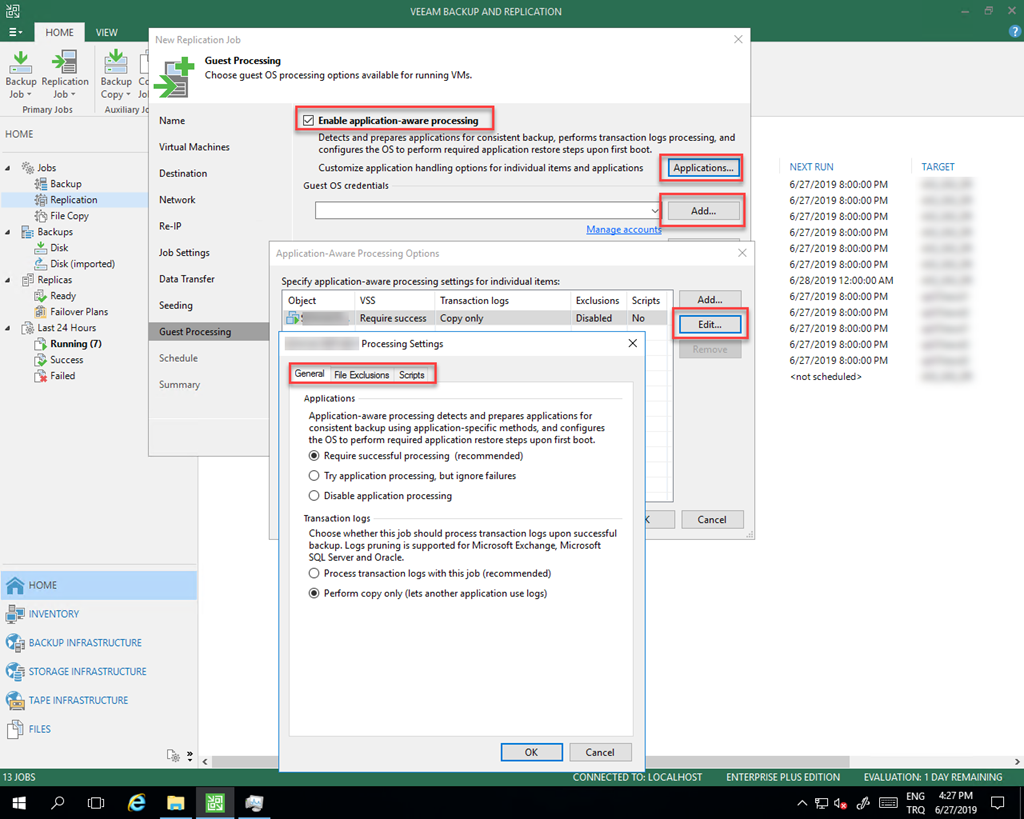Click the Veeam app icon on taskbar
Viewport: 1024px width, 819px height.
click(x=215, y=803)
